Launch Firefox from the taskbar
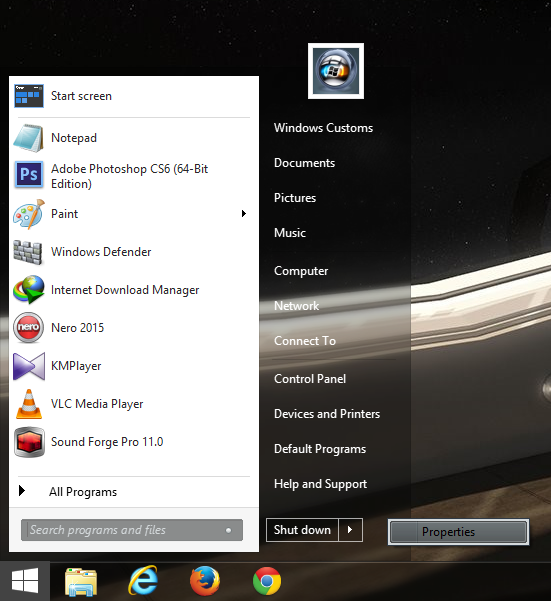 pyautogui.click(x=205, y=581)
